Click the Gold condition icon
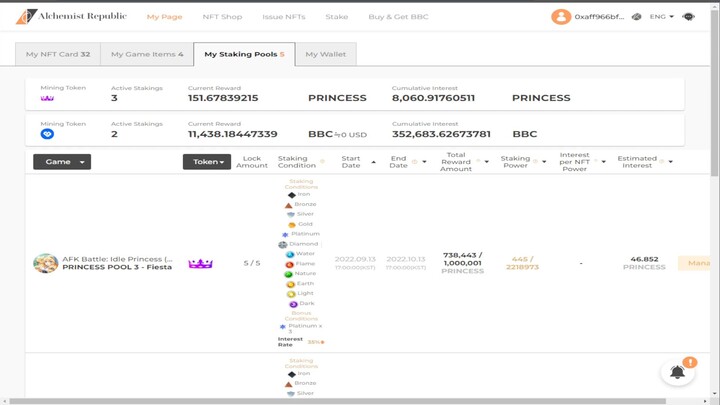 click(292, 225)
